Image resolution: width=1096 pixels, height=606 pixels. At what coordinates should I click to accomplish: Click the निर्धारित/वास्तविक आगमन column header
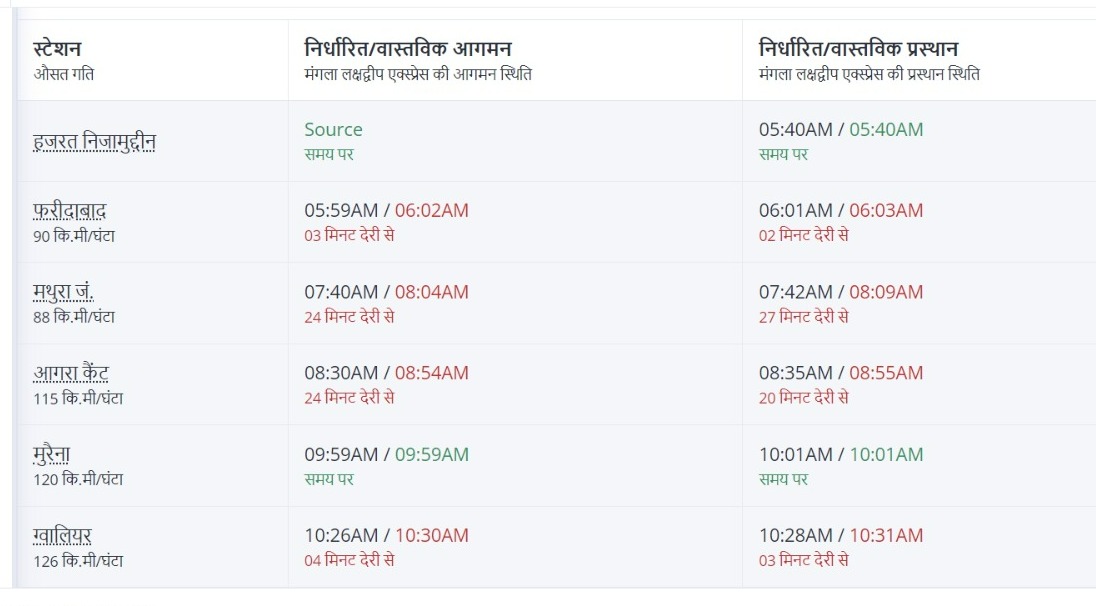408,48
